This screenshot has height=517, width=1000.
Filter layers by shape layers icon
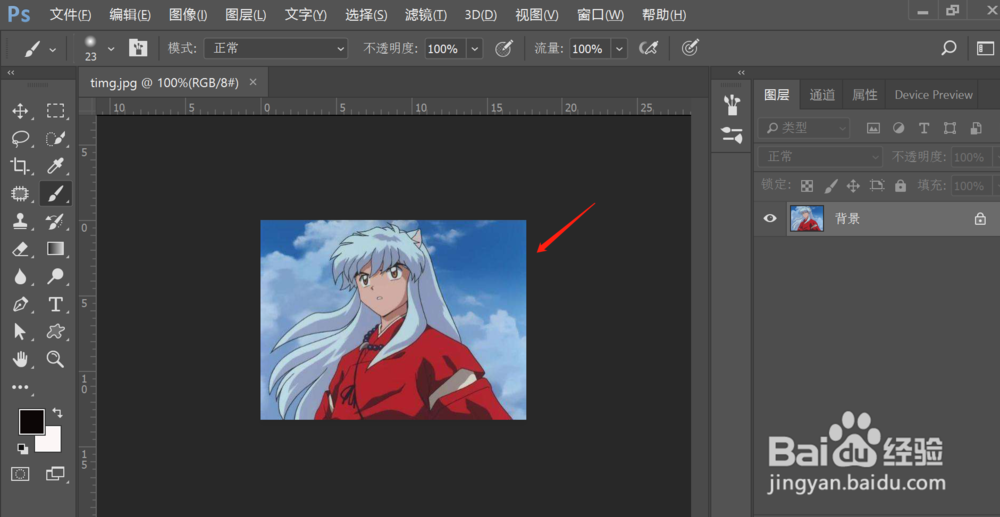pyautogui.click(x=950, y=128)
